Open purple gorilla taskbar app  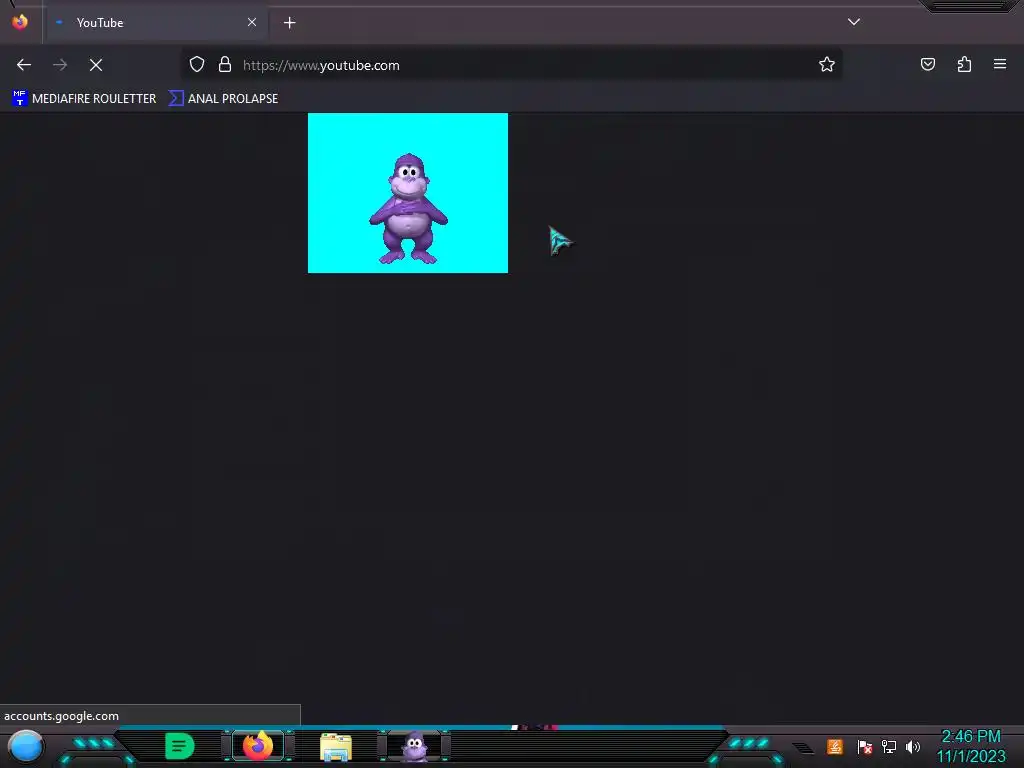pos(415,746)
